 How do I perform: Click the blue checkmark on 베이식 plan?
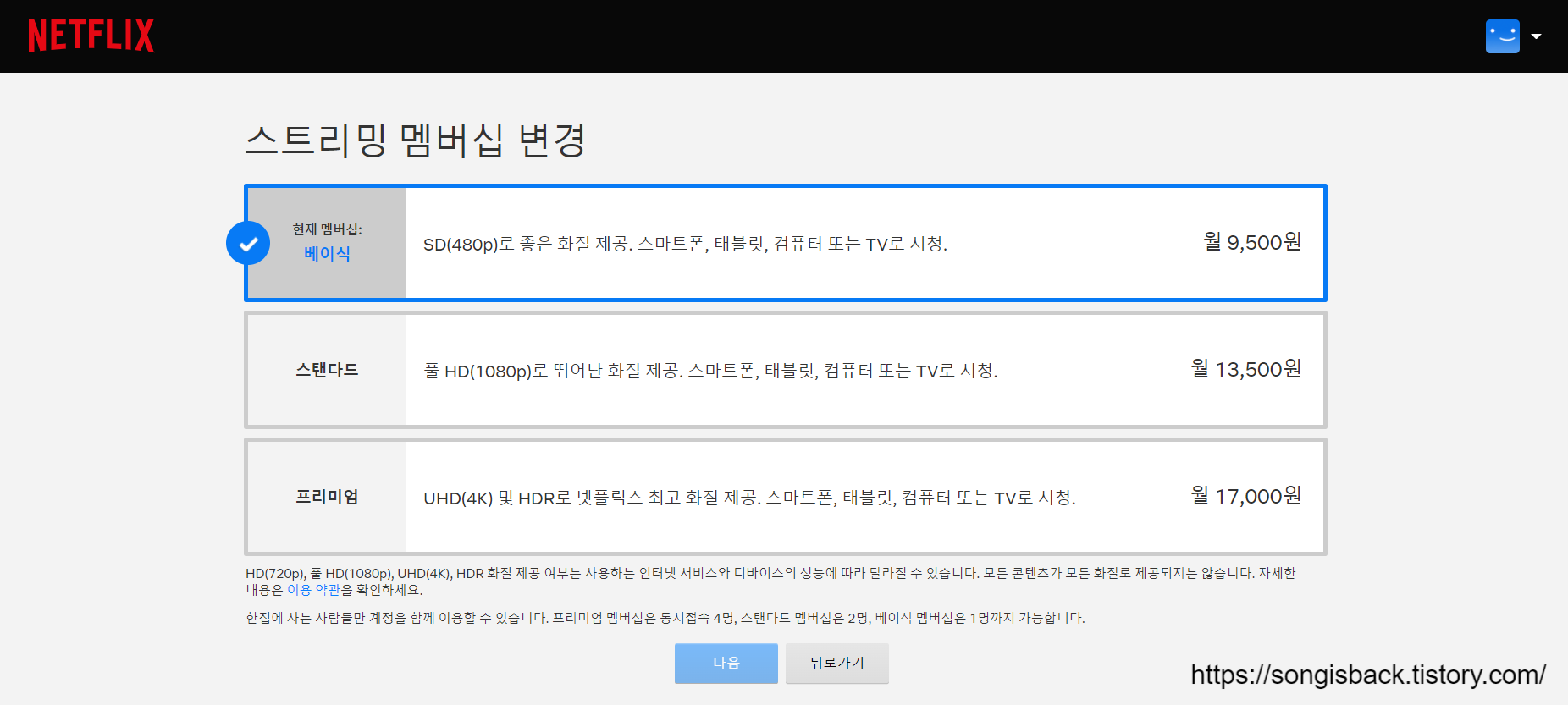[x=248, y=243]
